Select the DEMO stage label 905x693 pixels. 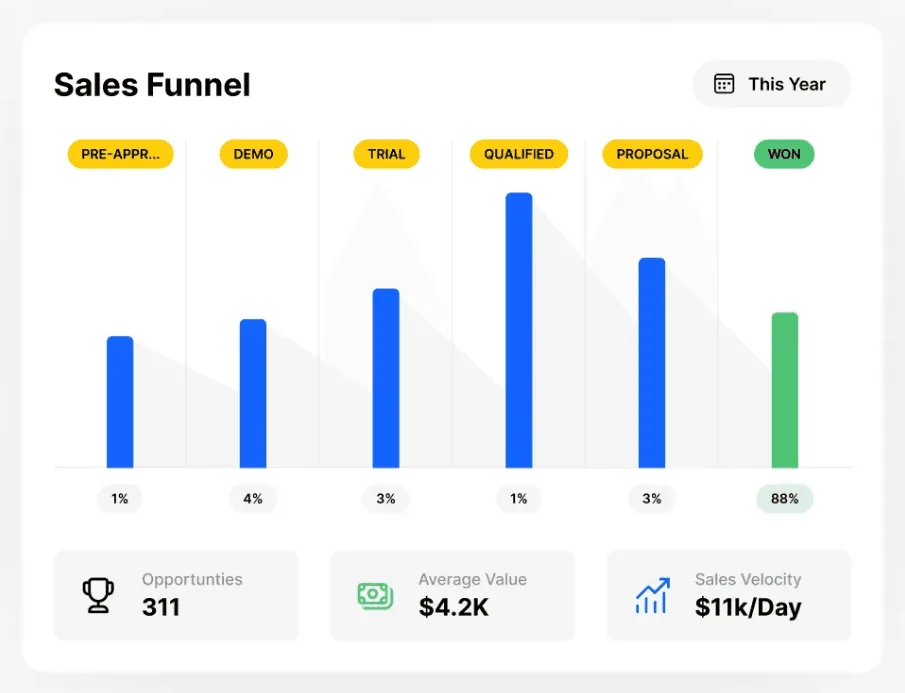[x=253, y=154]
